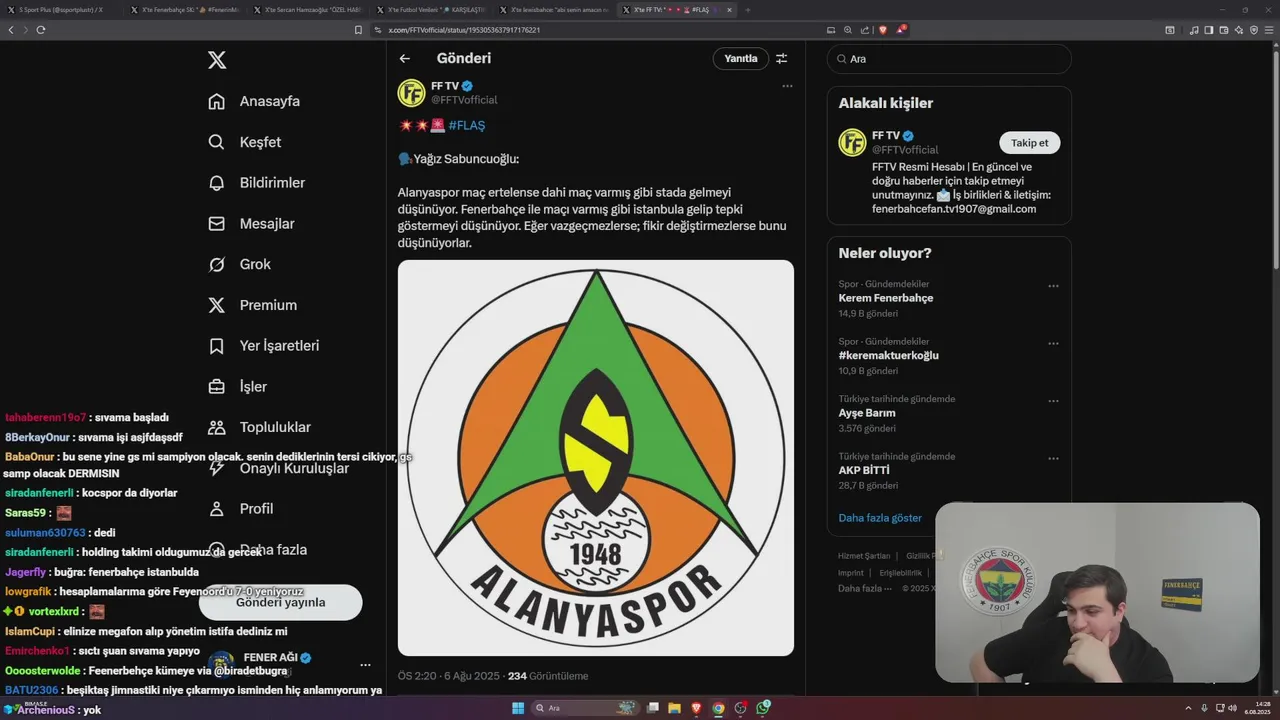Click the browser reload button
This screenshot has height=720, width=1280.
point(41,30)
